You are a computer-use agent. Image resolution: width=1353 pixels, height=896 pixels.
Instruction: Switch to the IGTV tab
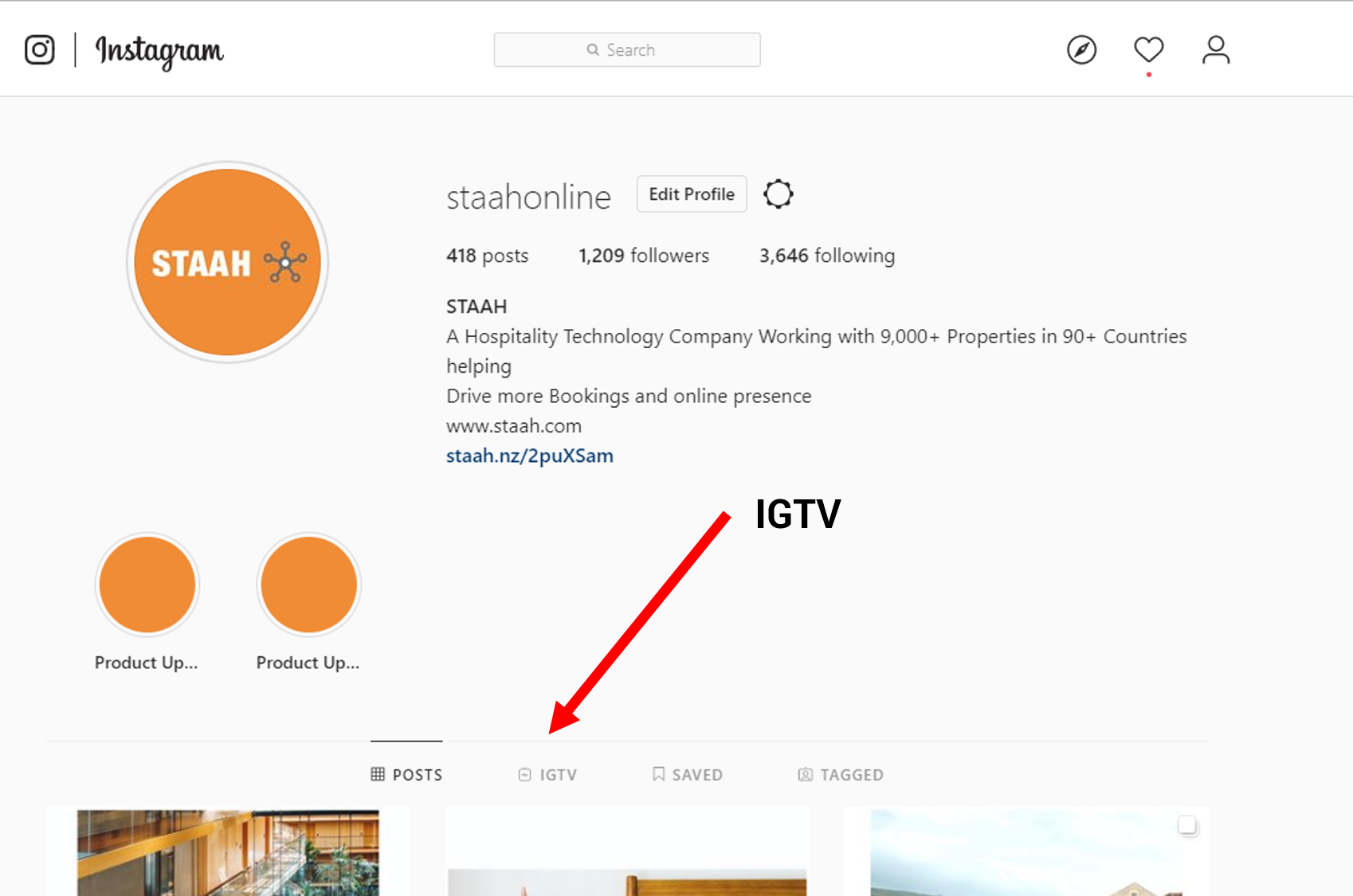coord(547,774)
